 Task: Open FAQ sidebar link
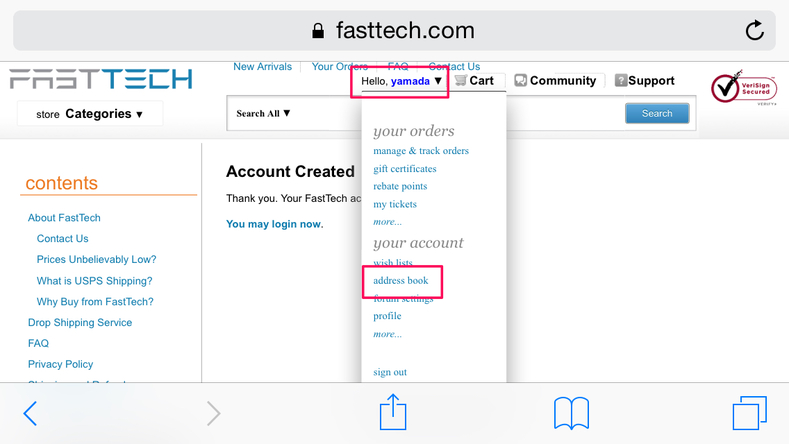tap(38, 343)
